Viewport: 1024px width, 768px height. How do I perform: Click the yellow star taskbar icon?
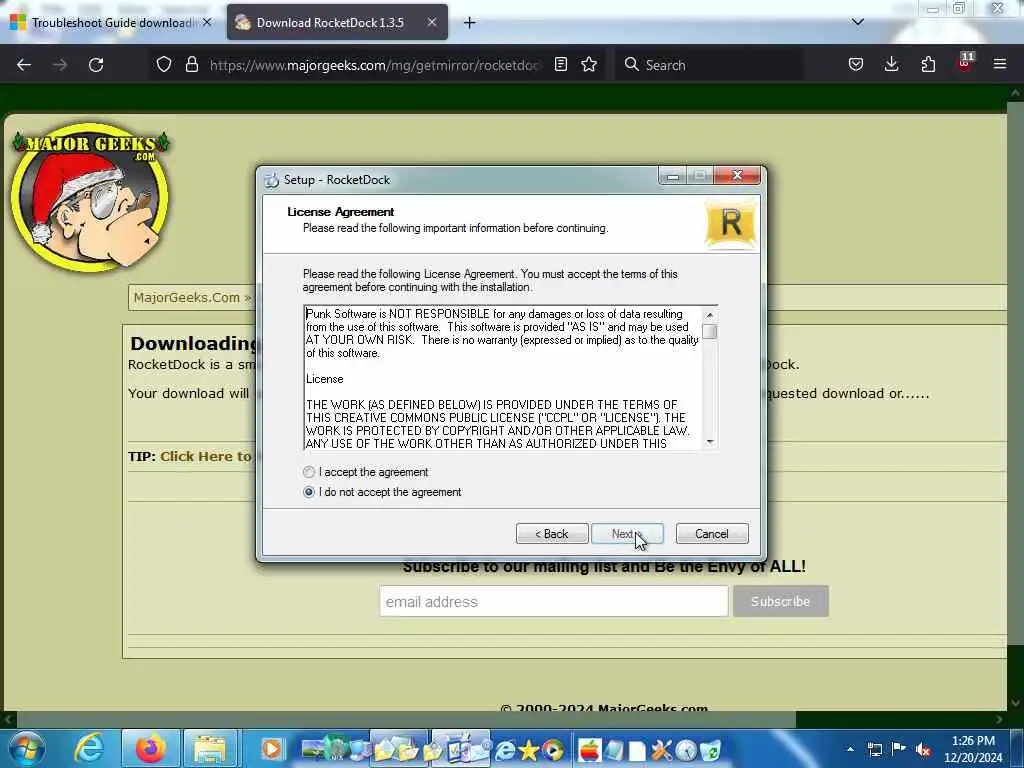[x=528, y=750]
